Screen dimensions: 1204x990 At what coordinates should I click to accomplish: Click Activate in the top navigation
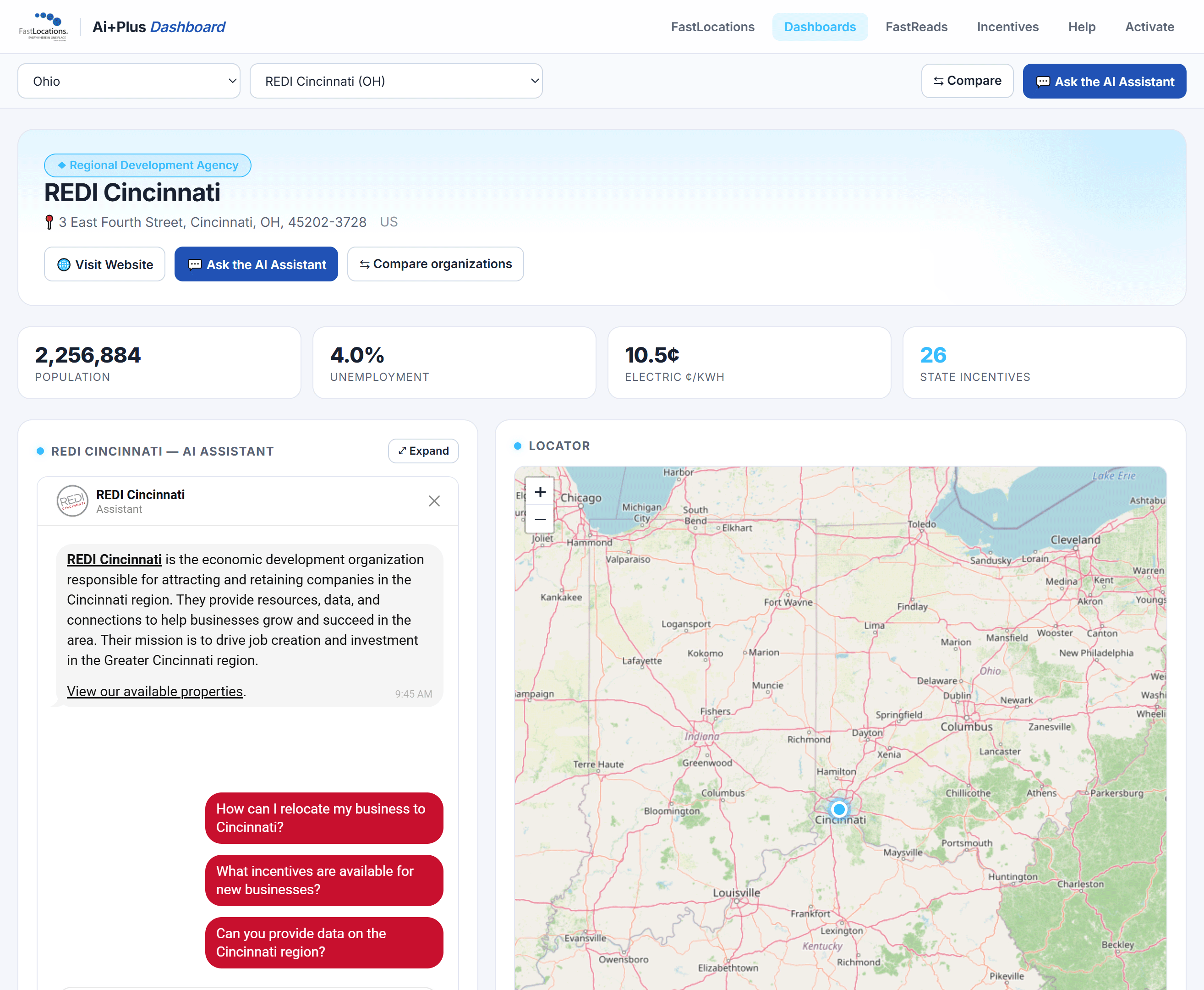point(1149,27)
